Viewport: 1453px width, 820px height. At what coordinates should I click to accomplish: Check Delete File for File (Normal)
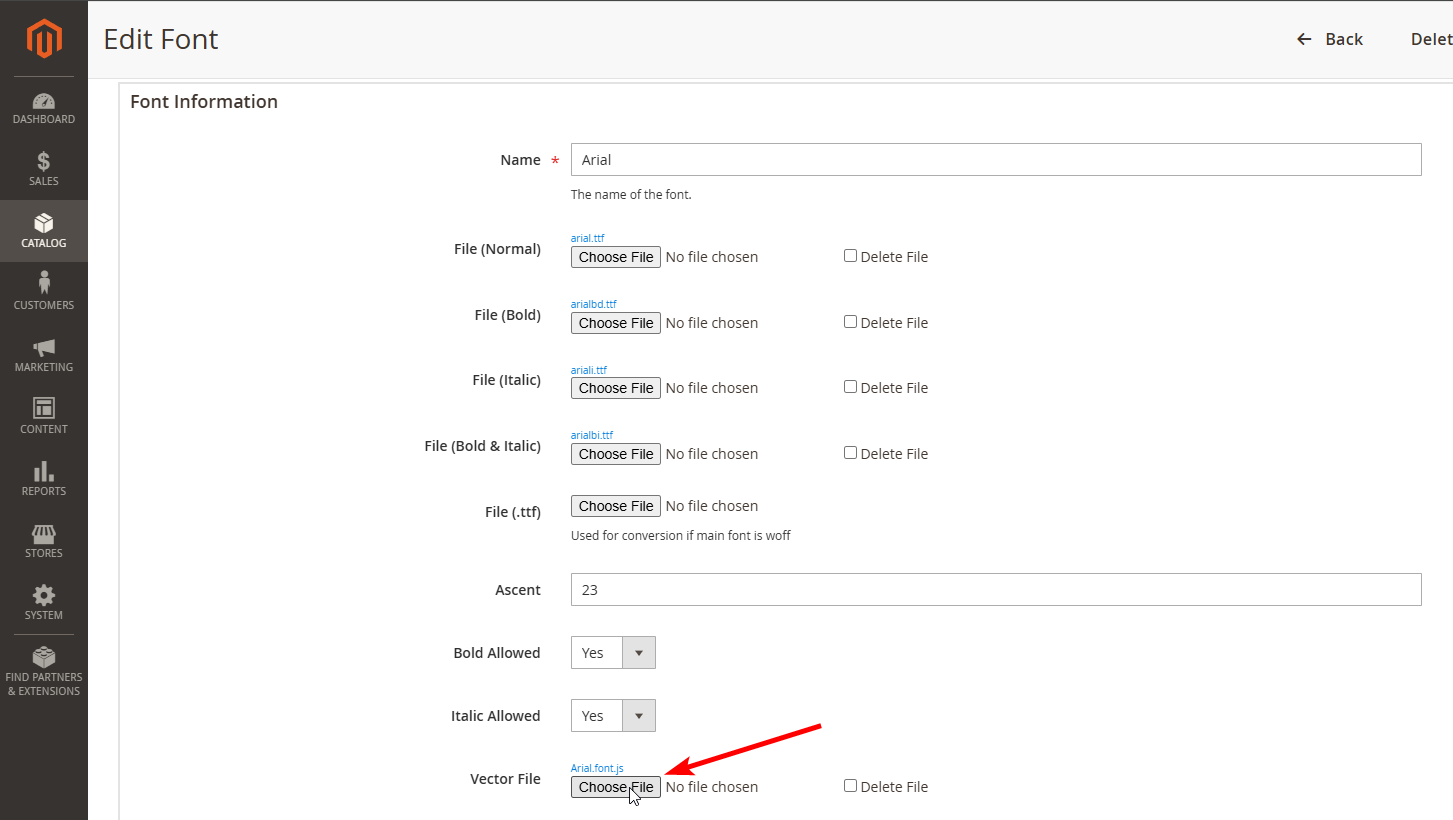click(850, 256)
